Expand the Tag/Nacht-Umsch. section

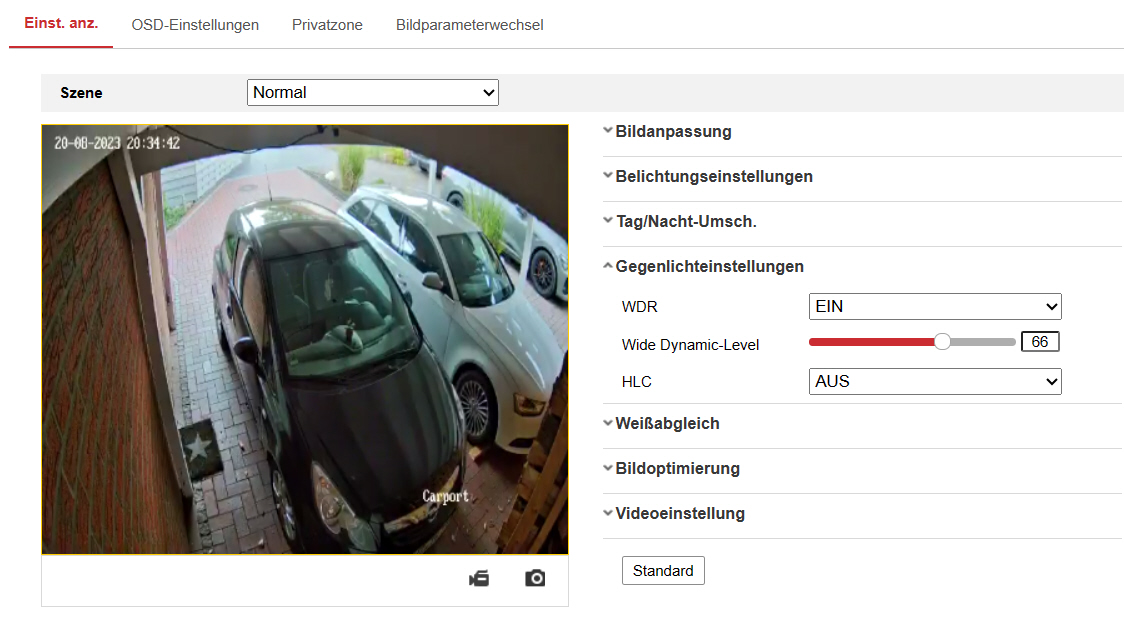[685, 222]
